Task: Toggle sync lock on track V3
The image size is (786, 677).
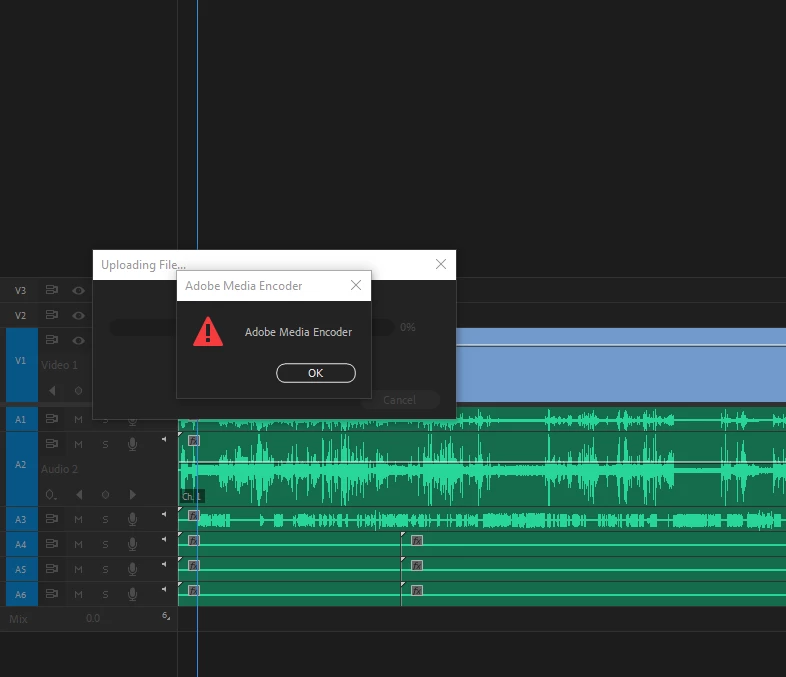Action: (52, 290)
